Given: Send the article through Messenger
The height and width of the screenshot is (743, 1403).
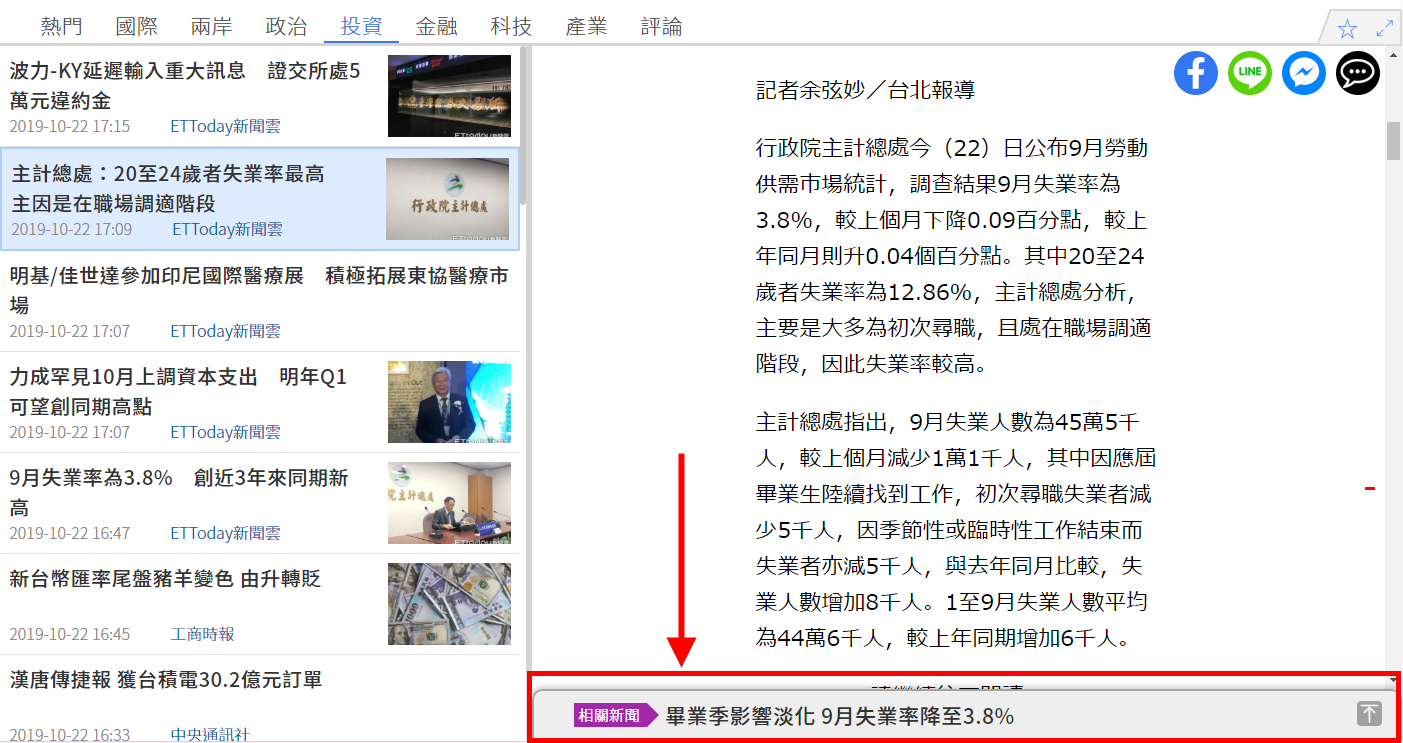Looking at the screenshot, I should click(x=1304, y=73).
